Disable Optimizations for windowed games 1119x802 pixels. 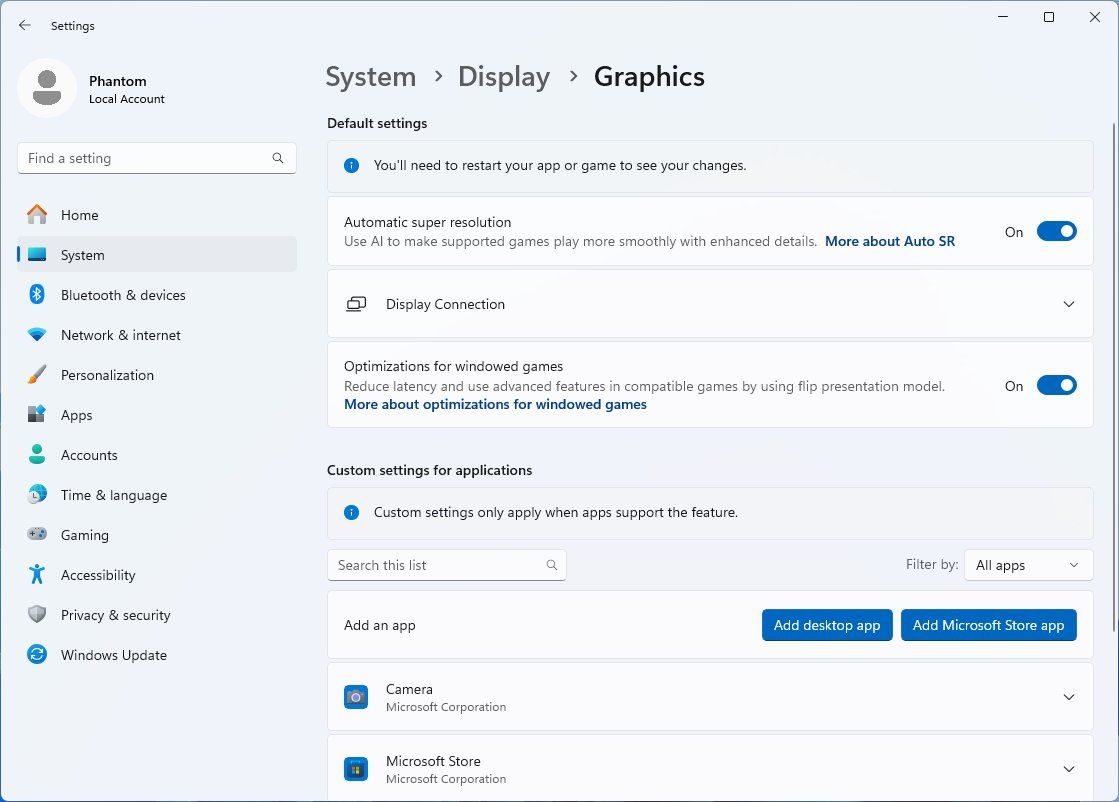pos(1056,385)
